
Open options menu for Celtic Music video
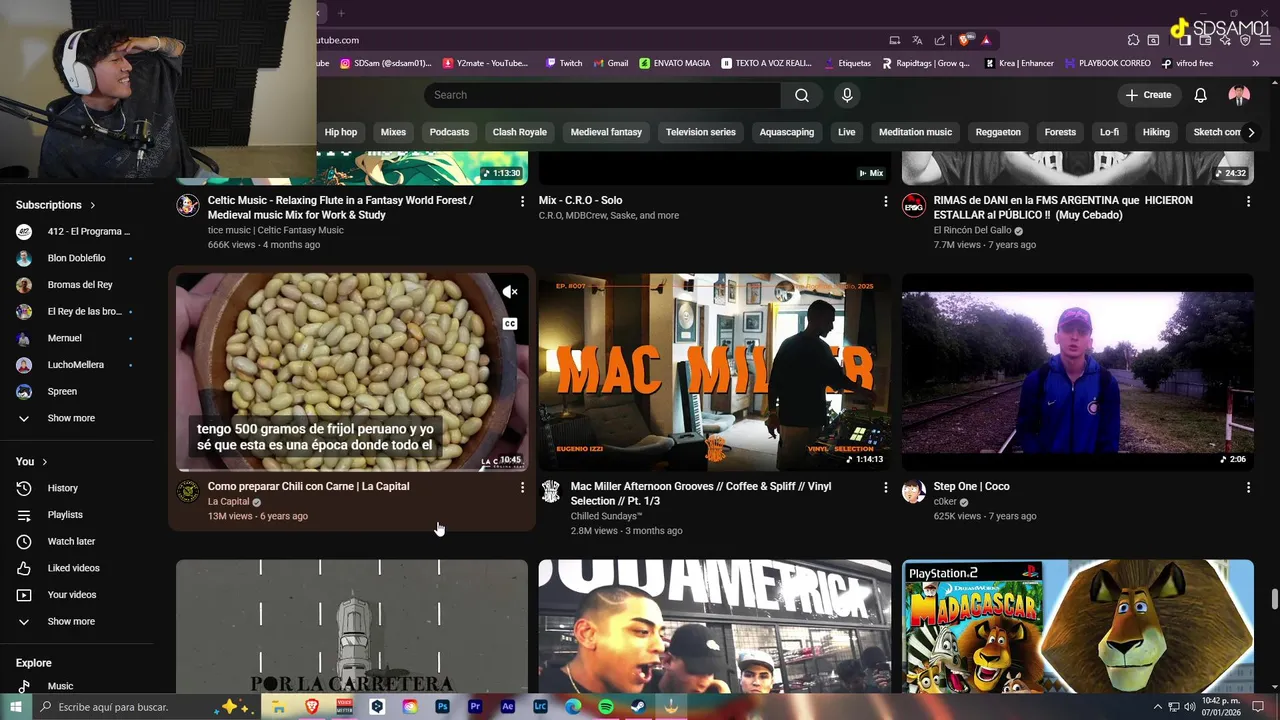[x=522, y=201]
